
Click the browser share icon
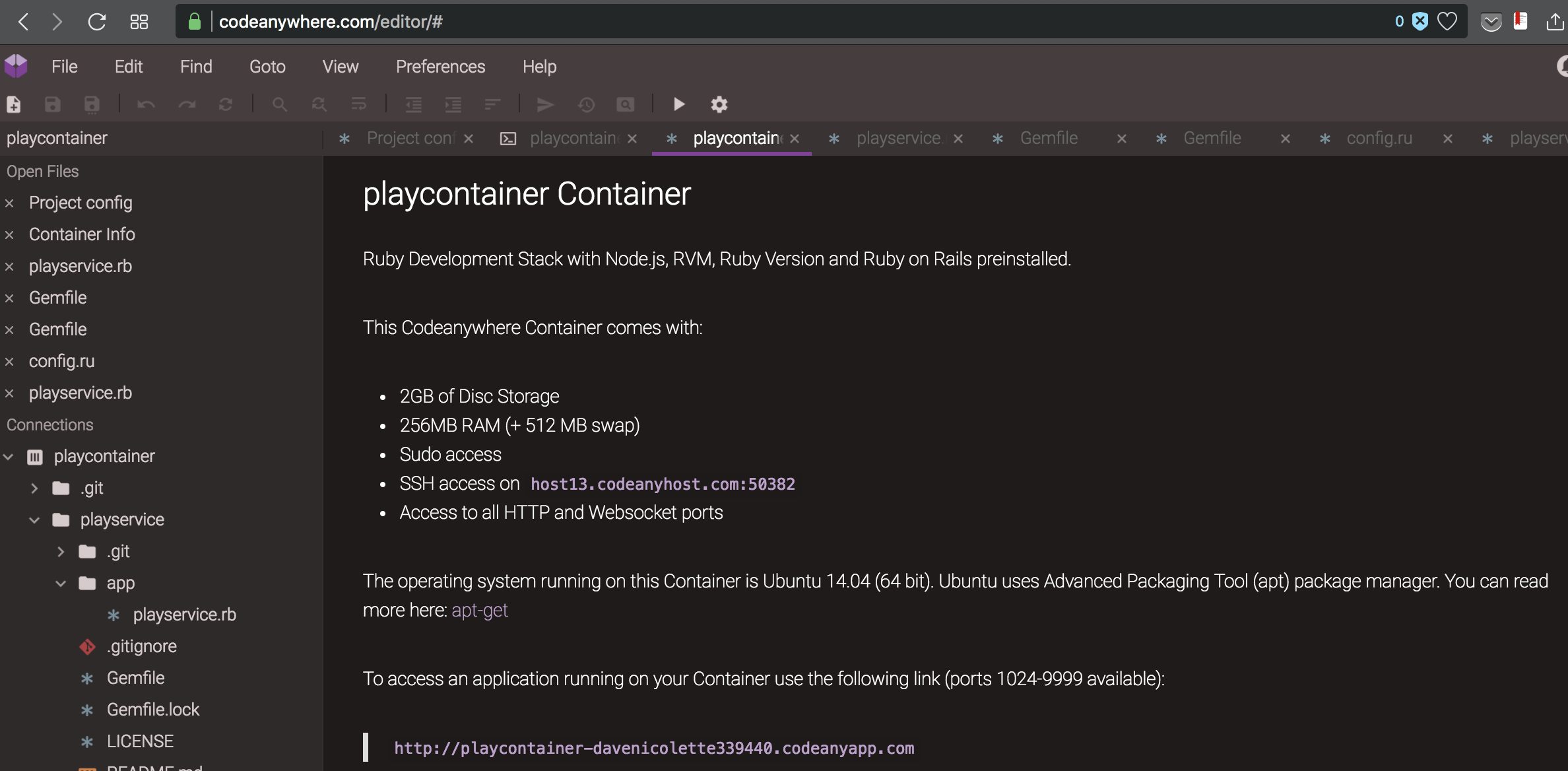pos(1555,22)
